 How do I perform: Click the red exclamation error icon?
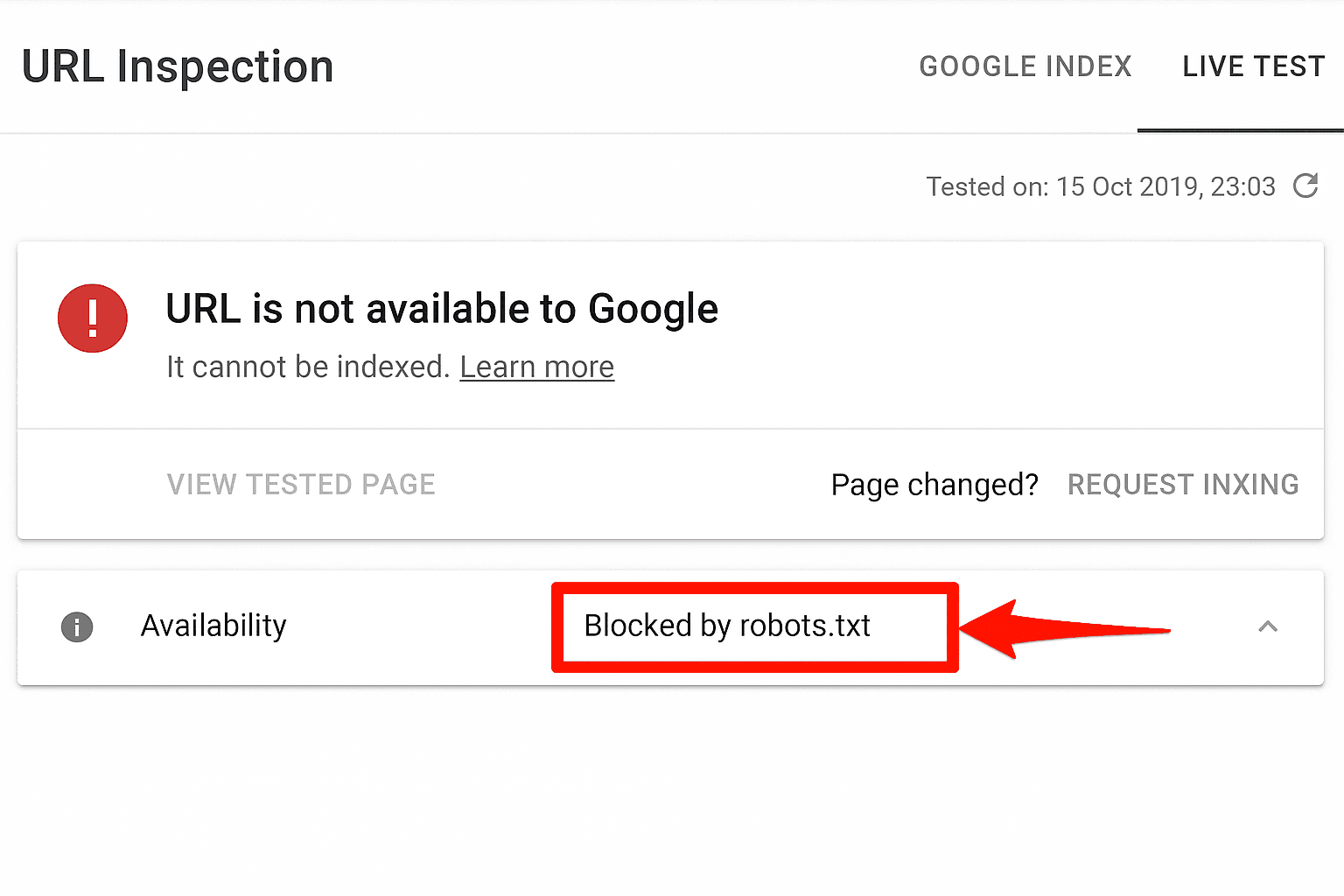(x=93, y=318)
